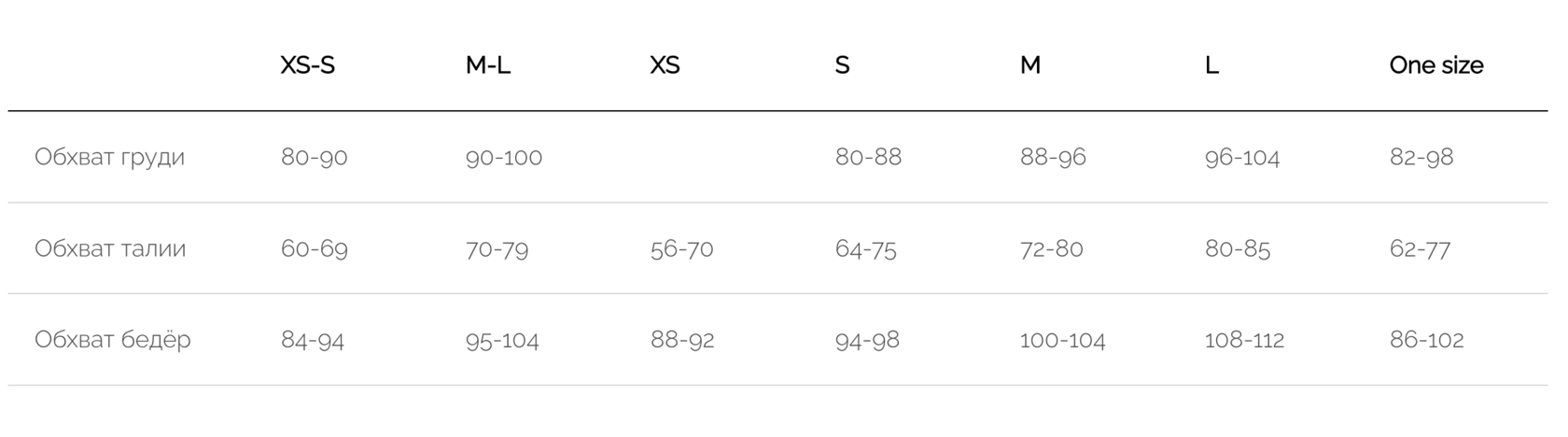1568x437 pixels.
Task: Select the 96-104 chest measurement
Action: click(1242, 157)
